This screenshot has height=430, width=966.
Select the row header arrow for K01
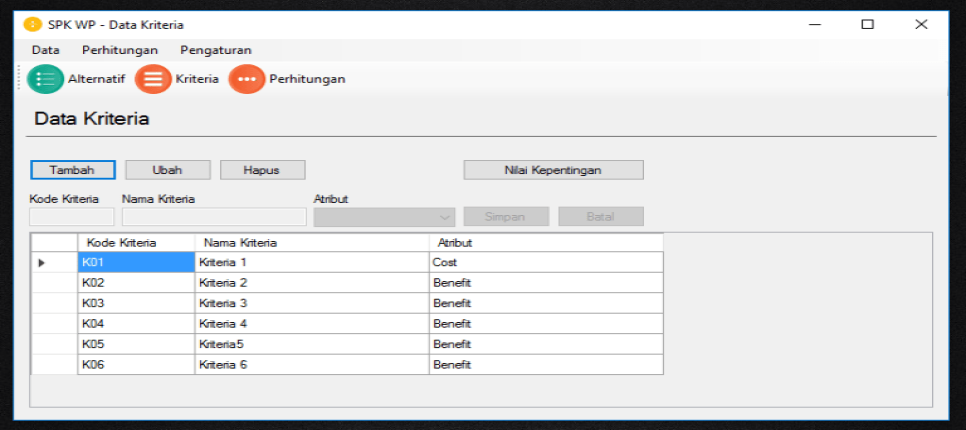54,262
